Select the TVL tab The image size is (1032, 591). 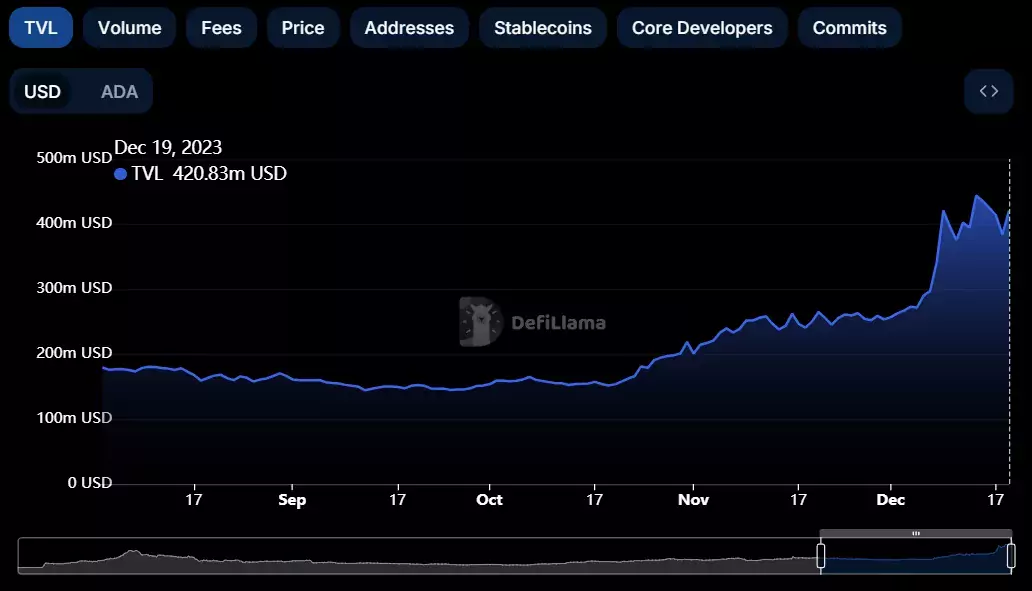click(41, 28)
